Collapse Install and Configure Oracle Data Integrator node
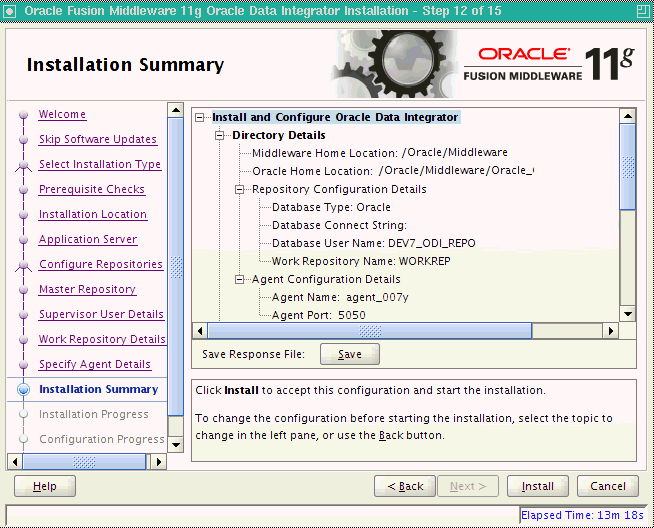Screen dimensions: 654x528 click(x=200, y=118)
